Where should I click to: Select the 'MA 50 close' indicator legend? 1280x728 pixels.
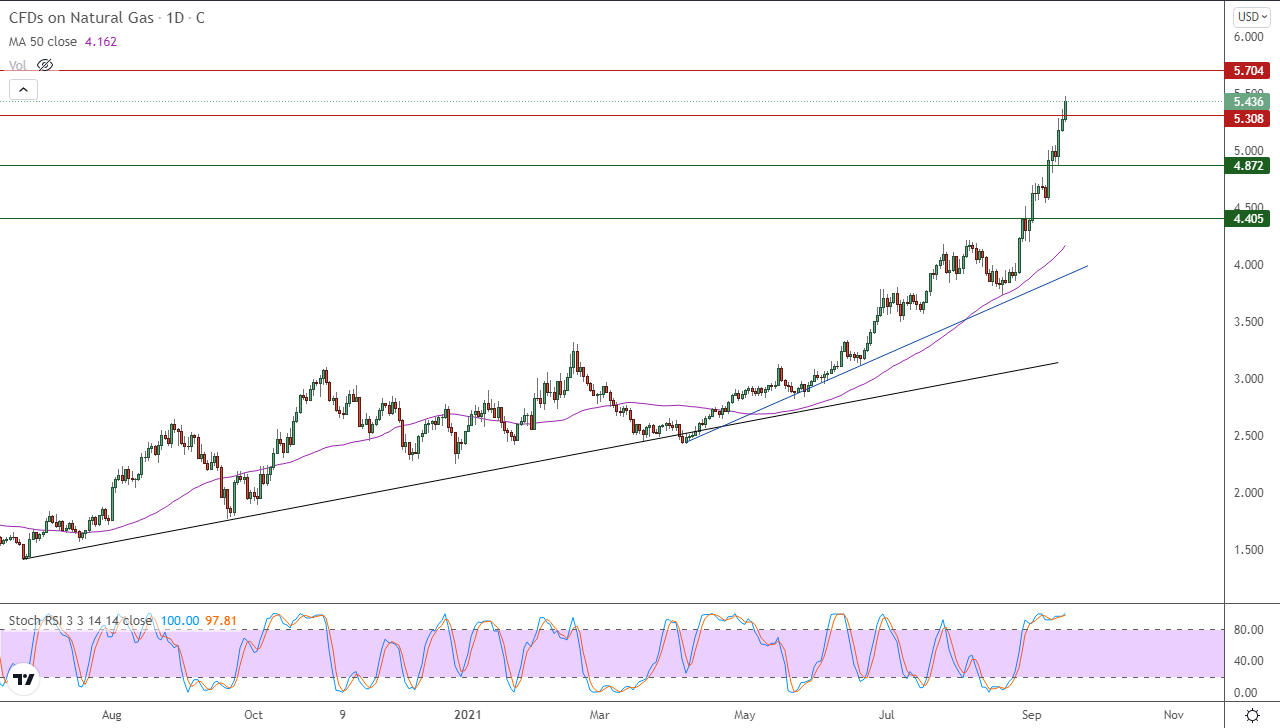42,42
